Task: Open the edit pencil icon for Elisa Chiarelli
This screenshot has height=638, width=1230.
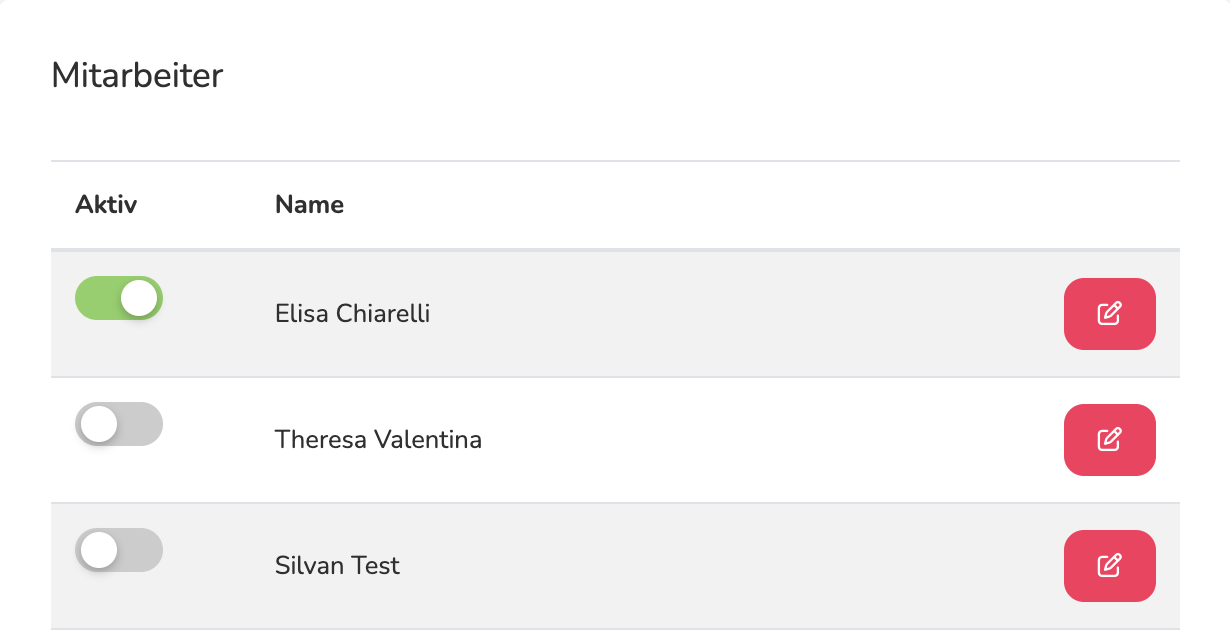Action: point(1109,313)
